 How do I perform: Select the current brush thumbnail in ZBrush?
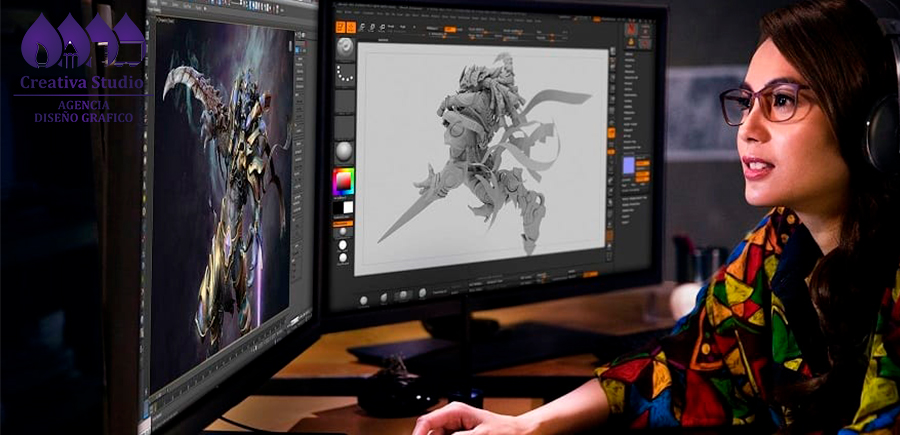click(344, 47)
